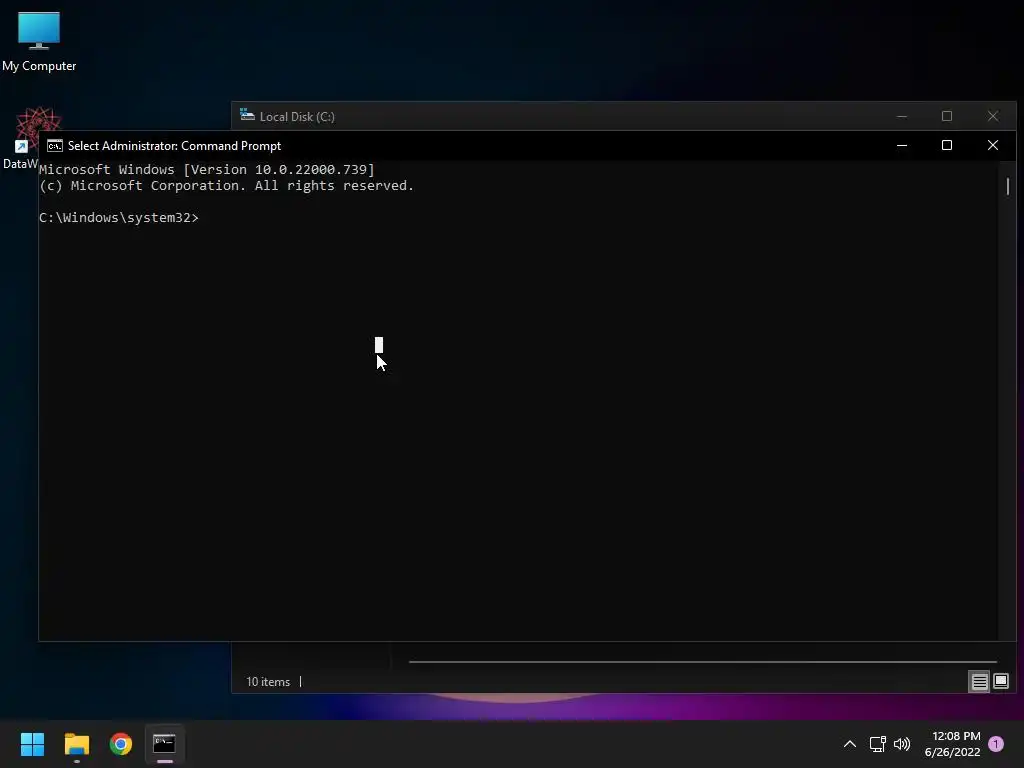Switch File Explorer to details view

pyautogui.click(x=979, y=682)
